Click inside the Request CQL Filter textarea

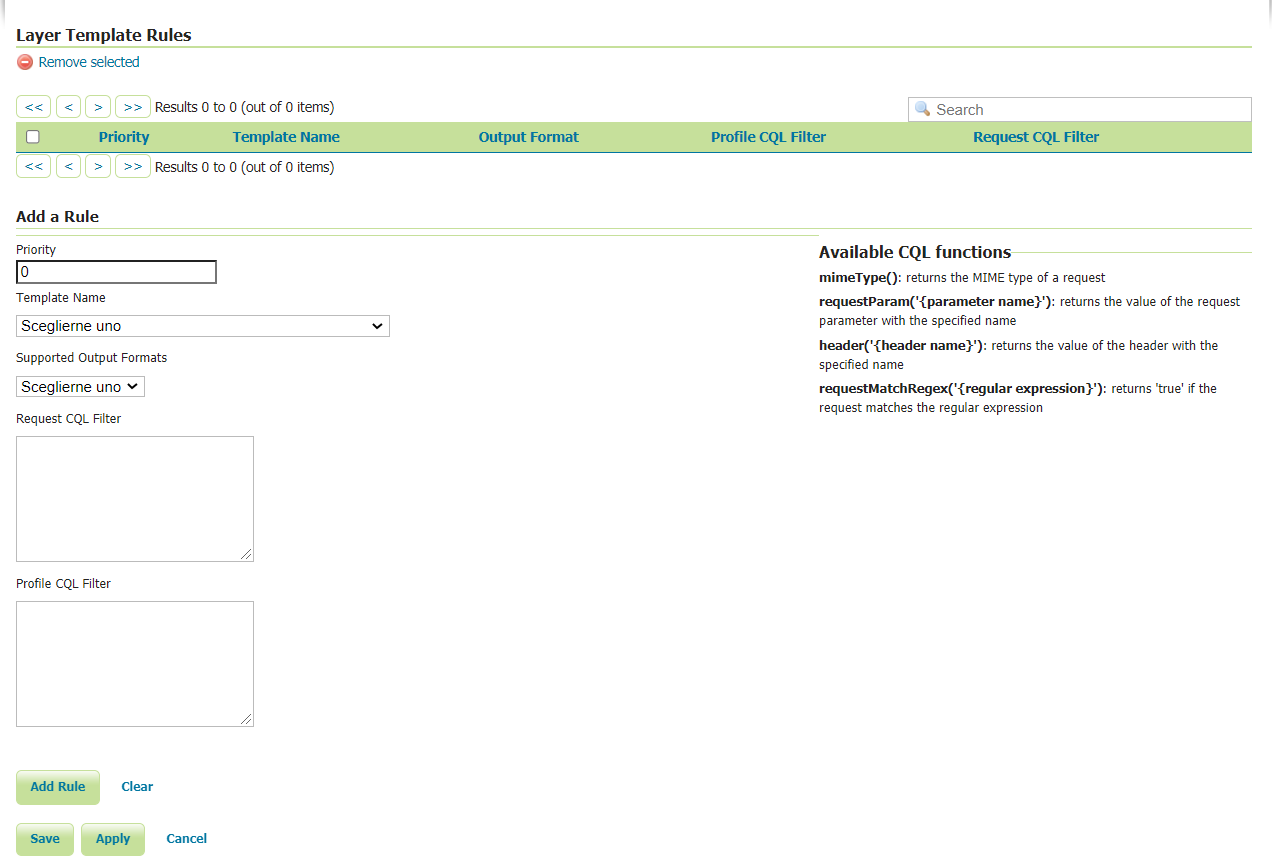[x=135, y=498]
